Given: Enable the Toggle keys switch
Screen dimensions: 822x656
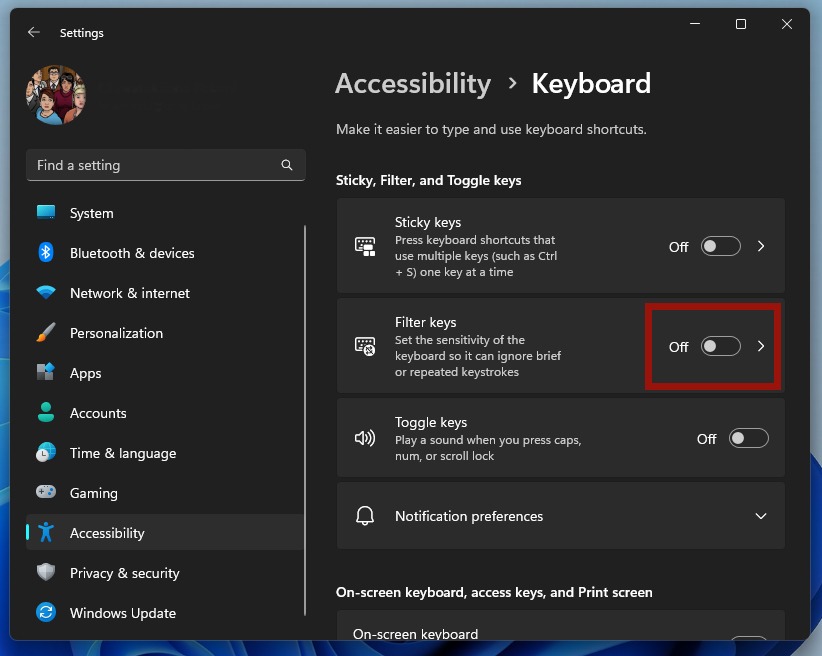Looking at the screenshot, I should [748, 438].
